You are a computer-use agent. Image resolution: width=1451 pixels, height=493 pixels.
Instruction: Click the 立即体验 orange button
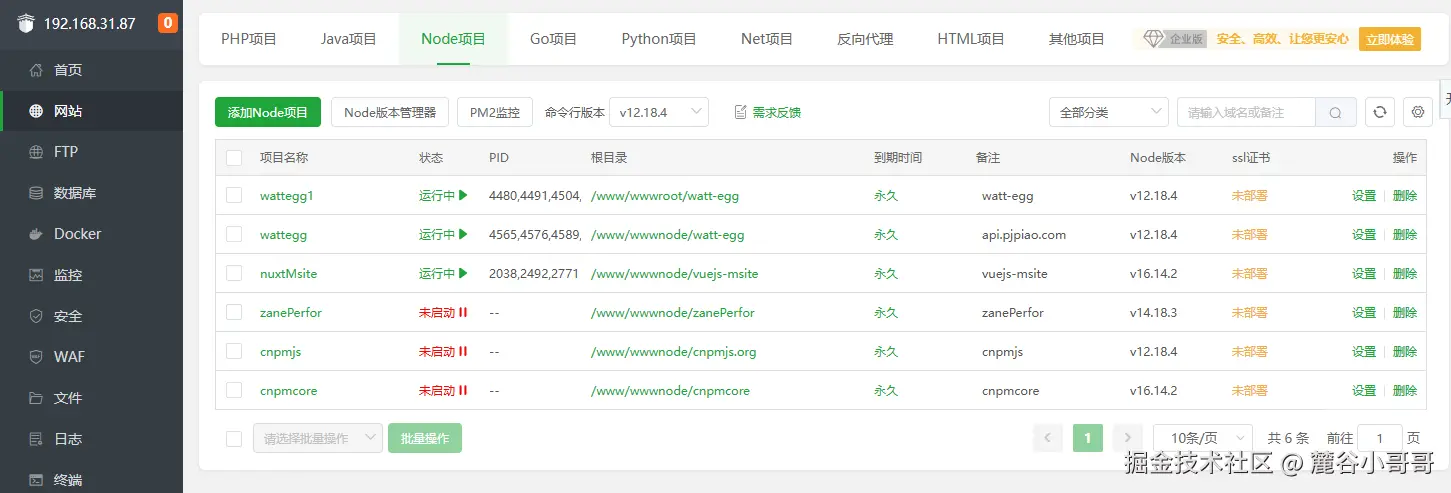coord(1390,39)
